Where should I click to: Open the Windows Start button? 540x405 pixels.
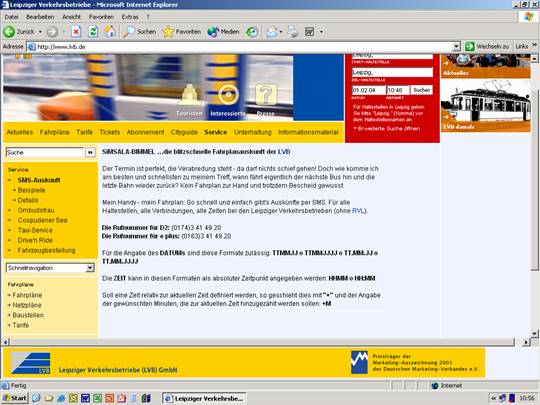15,398
